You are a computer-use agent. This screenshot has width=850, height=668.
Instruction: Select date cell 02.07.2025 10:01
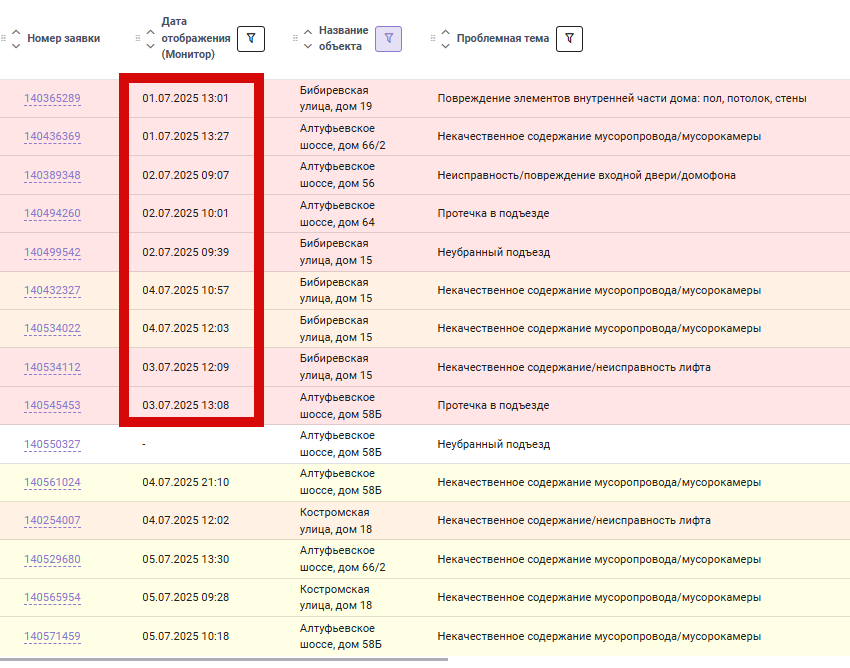coord(185,213)
